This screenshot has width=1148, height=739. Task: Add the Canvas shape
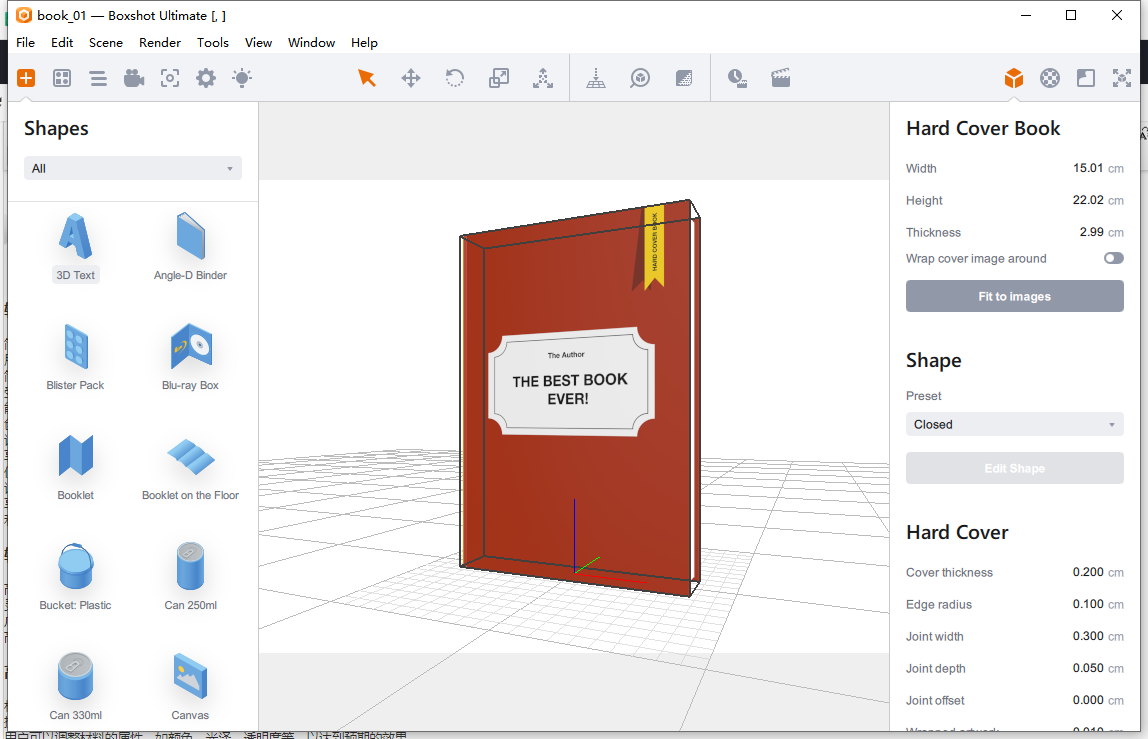pyautogui.click(x=190, y=686)
